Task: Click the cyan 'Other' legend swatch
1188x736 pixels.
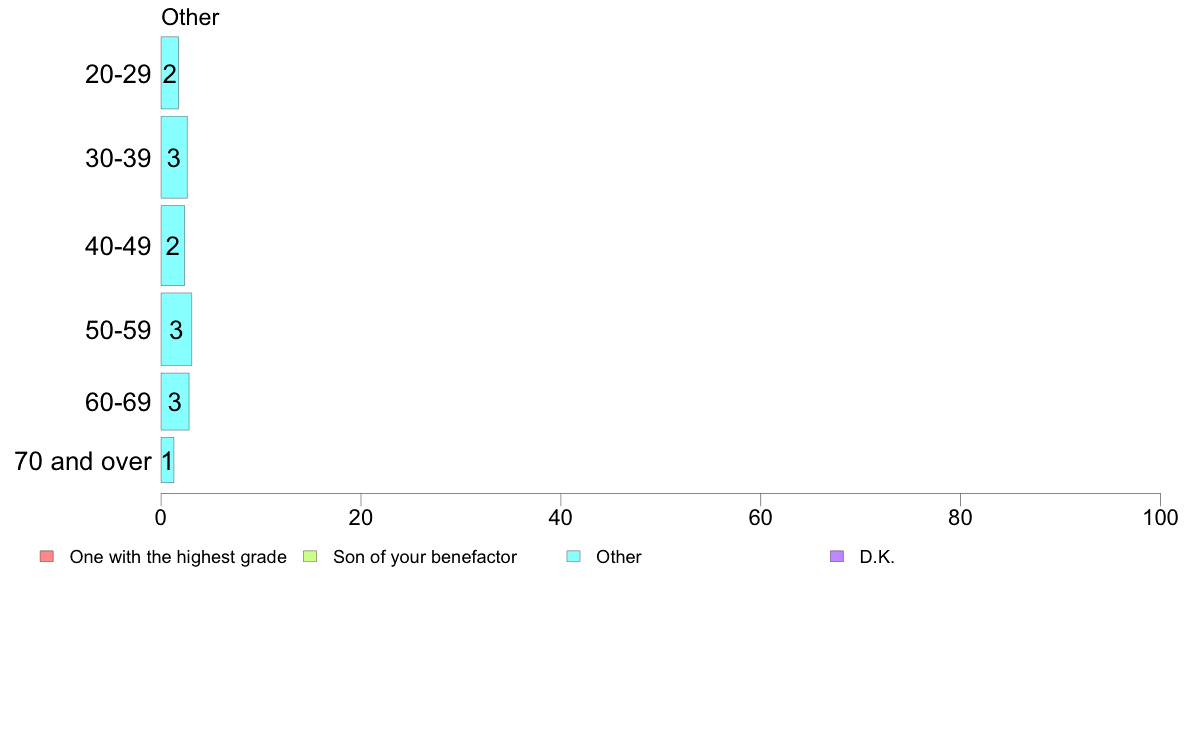Action: coord(574,556)
